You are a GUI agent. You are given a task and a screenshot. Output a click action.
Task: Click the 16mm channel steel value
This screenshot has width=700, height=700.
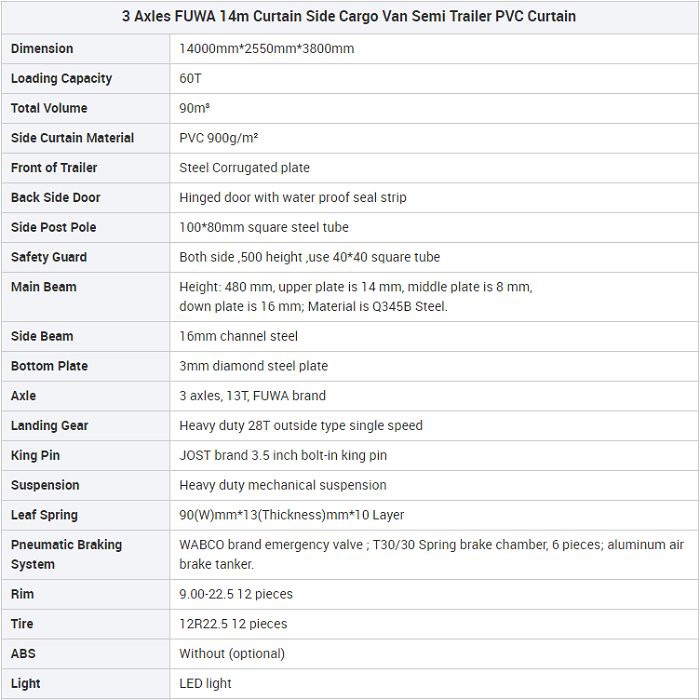pyautogui.click(x=238, y=336)
